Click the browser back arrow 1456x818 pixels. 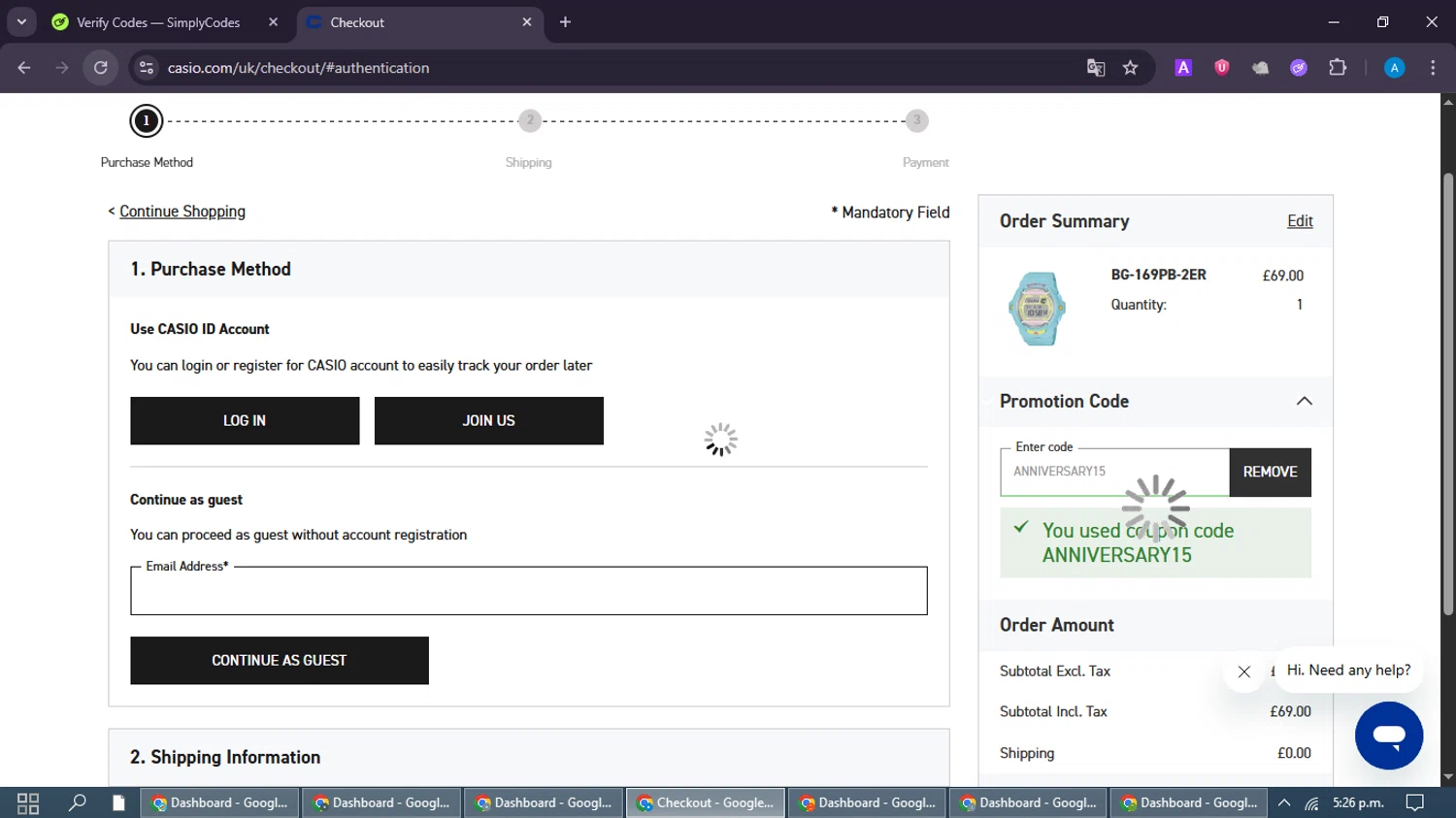24,68
